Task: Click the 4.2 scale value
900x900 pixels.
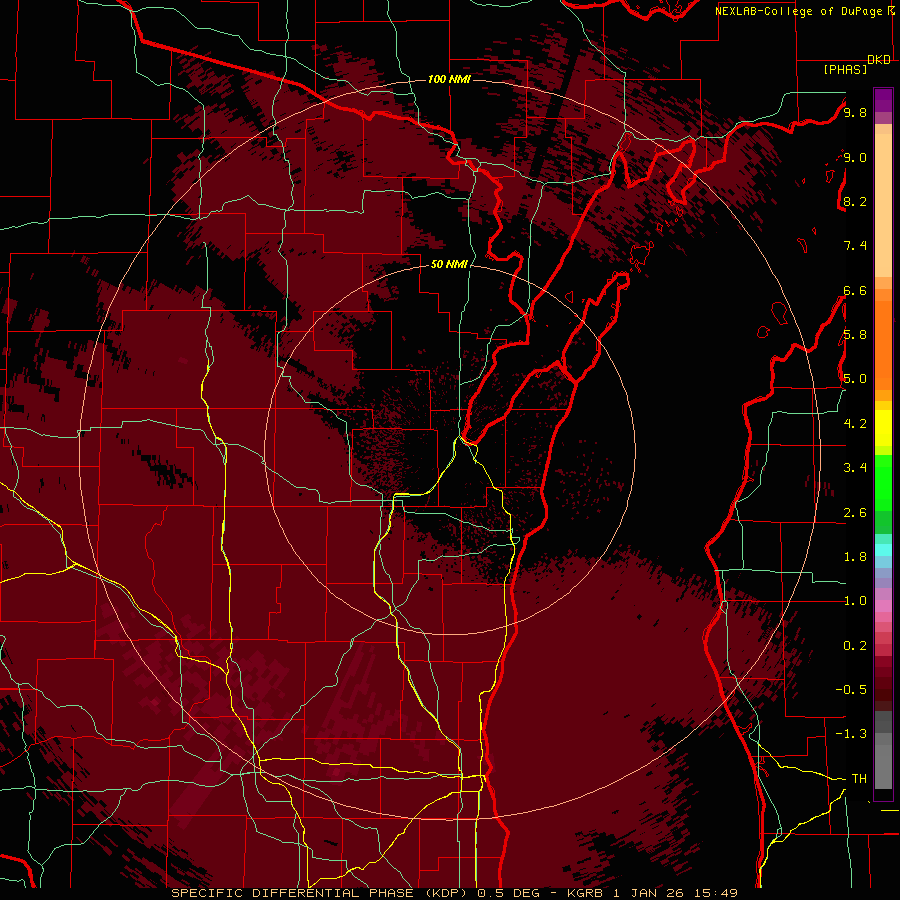Action: coord(855,424)
